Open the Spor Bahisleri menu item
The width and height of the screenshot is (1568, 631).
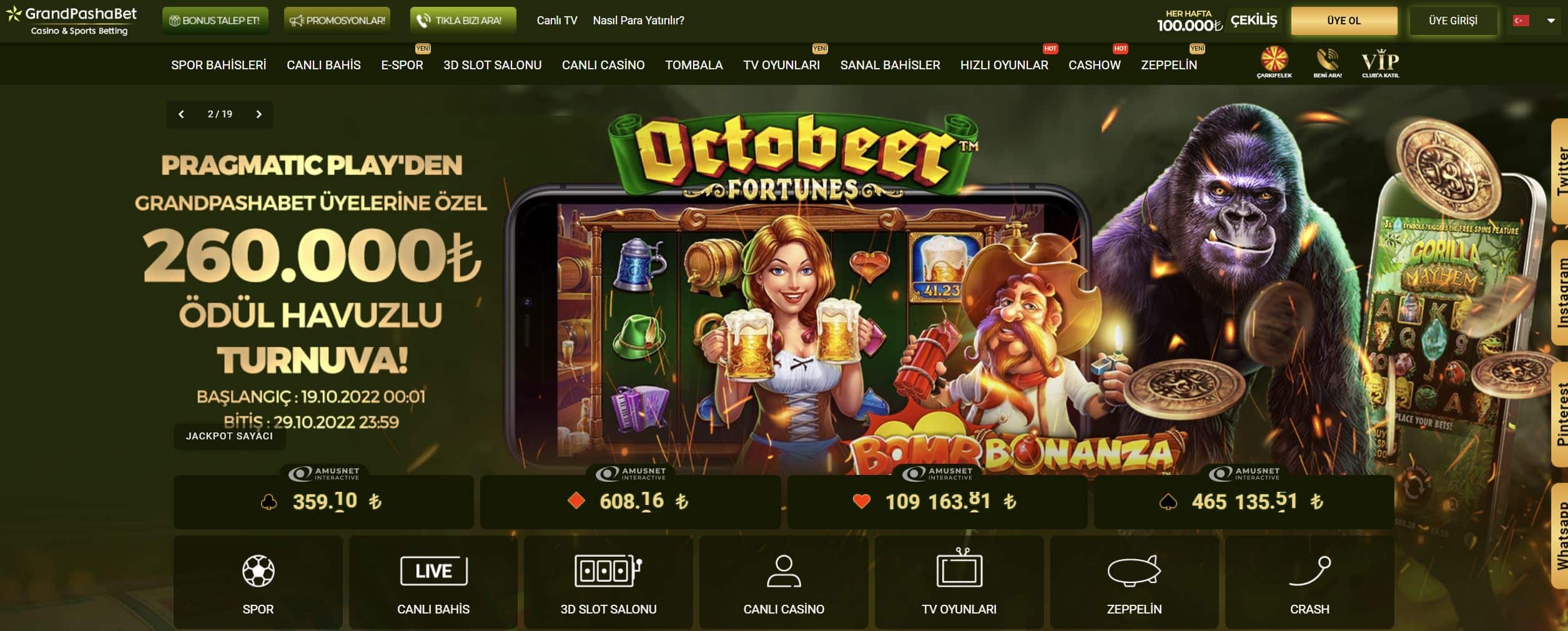[x=219, y=65]
